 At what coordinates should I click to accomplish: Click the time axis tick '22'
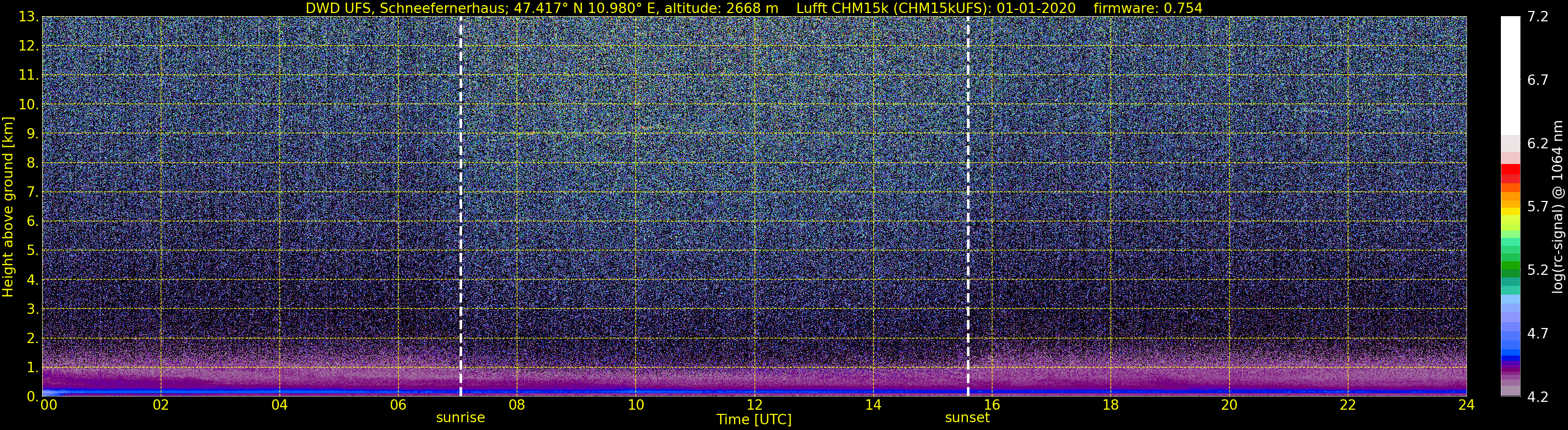tap(1348, 405)
